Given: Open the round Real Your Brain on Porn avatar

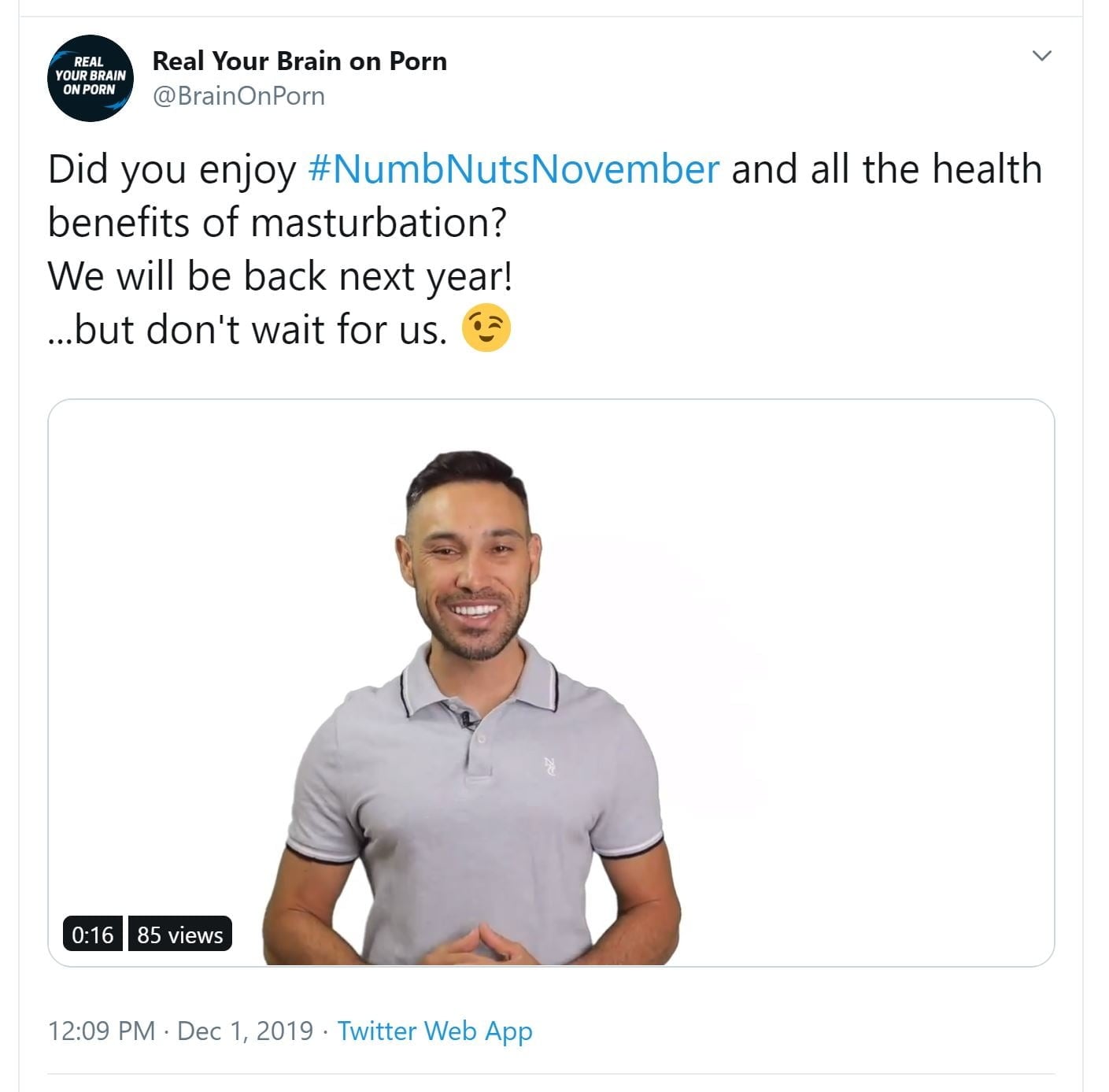Looking at the screenshot, I should pyautogui.click(x=91, y=79).
